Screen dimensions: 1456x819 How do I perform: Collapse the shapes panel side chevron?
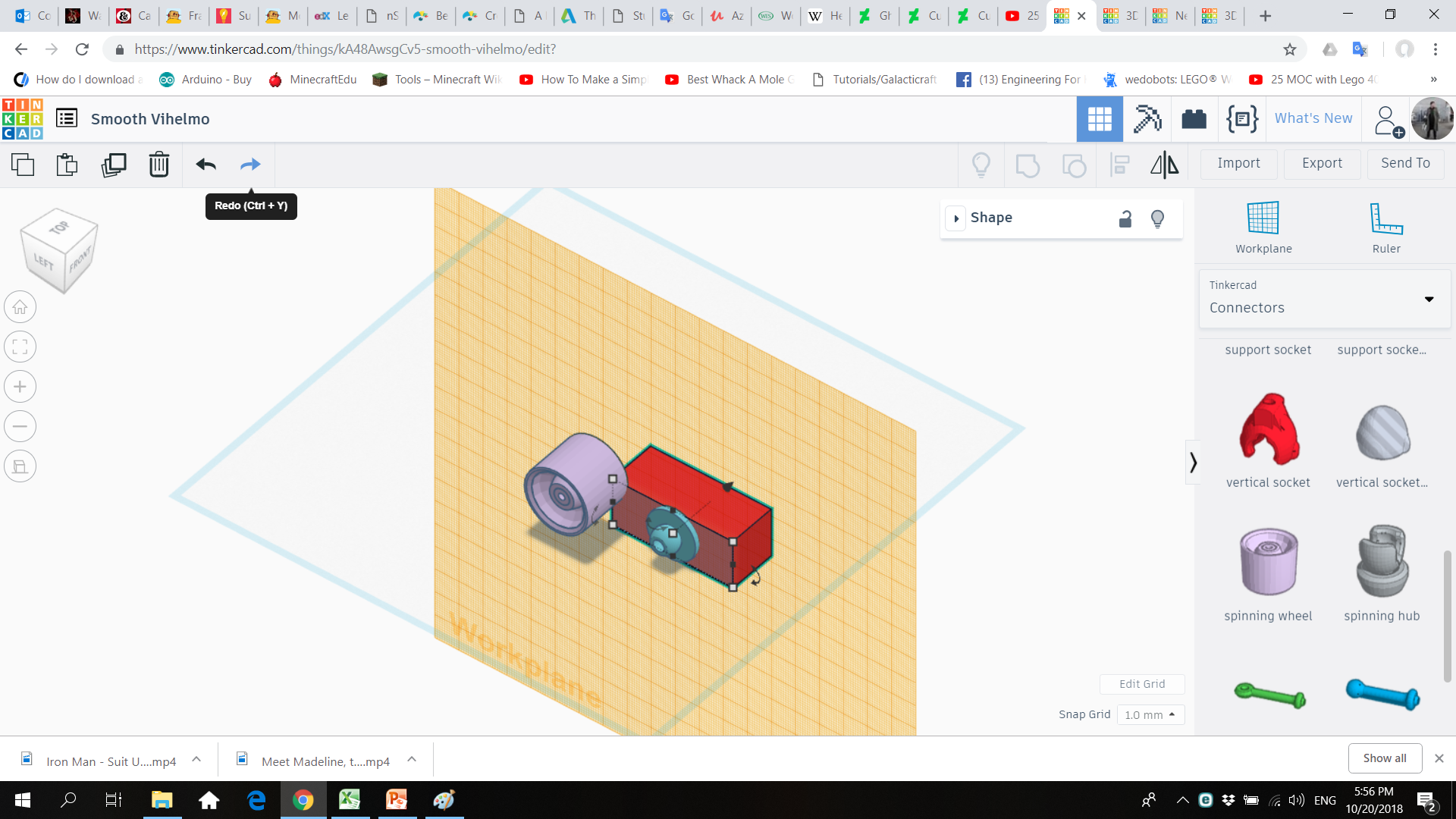coord(1193,462)
